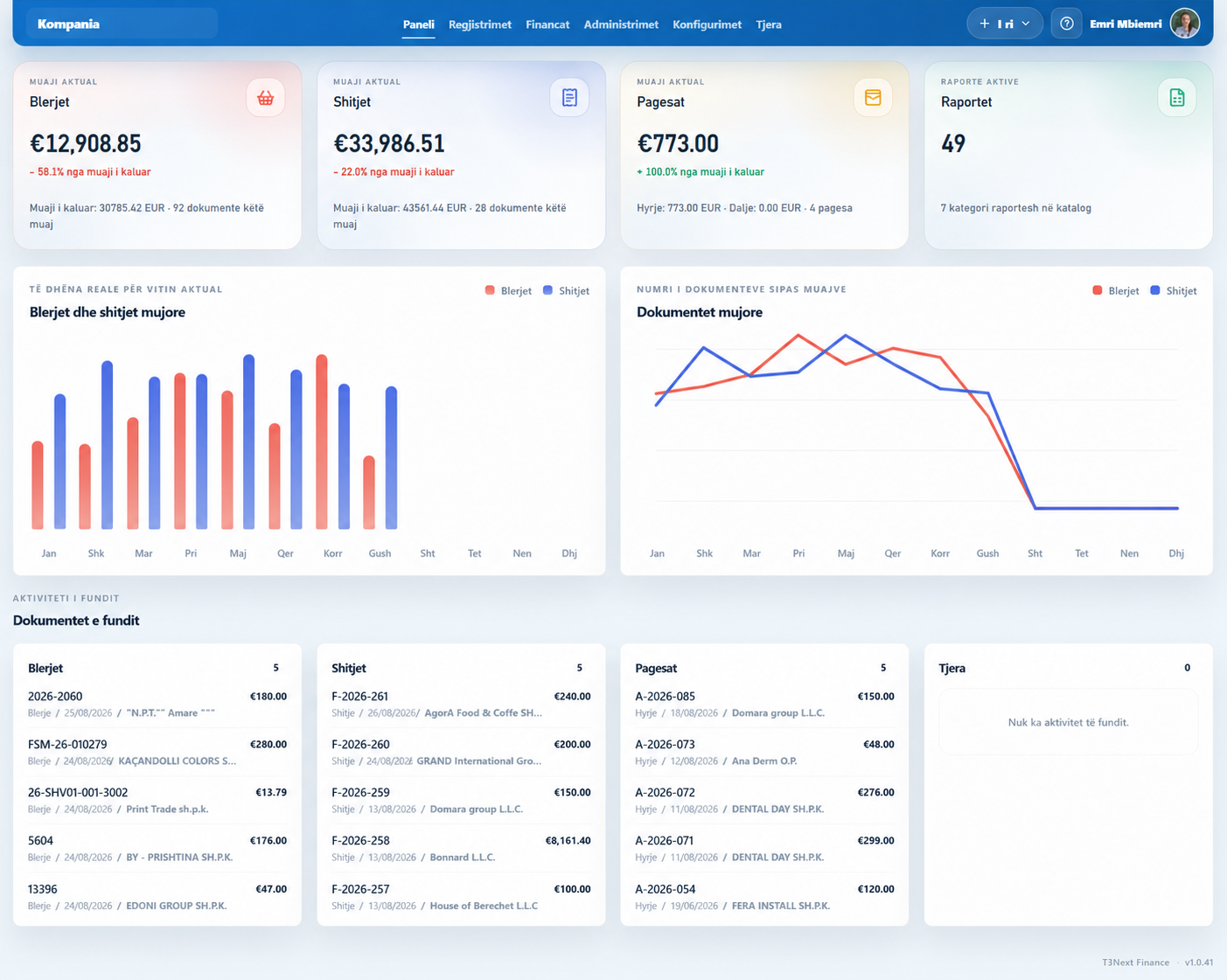Click the Raportet count 49

pos(953,143)
